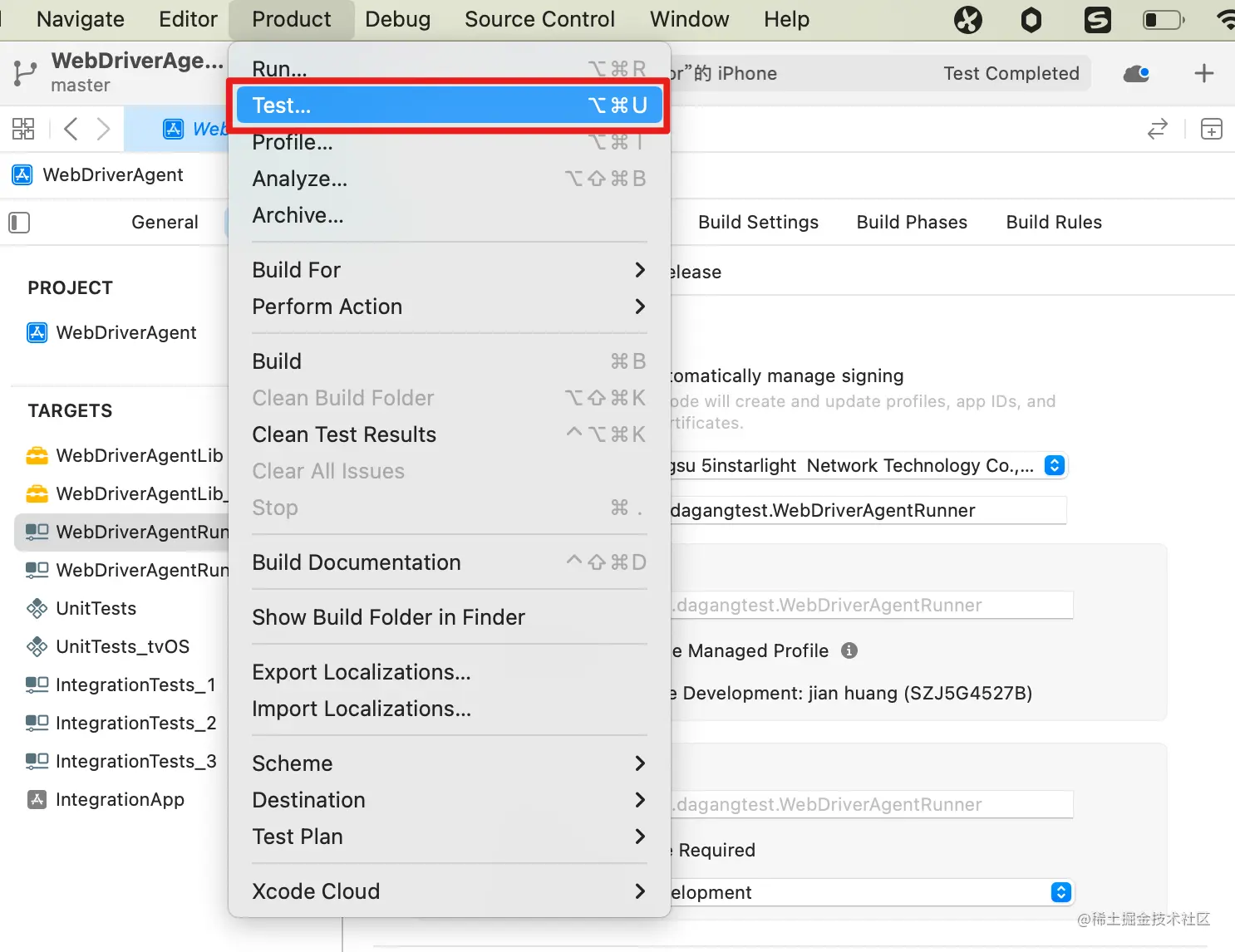Click the Development: jian huang certificate text
The height and width of the screenshot is (952, 1235).
point(851,693)
